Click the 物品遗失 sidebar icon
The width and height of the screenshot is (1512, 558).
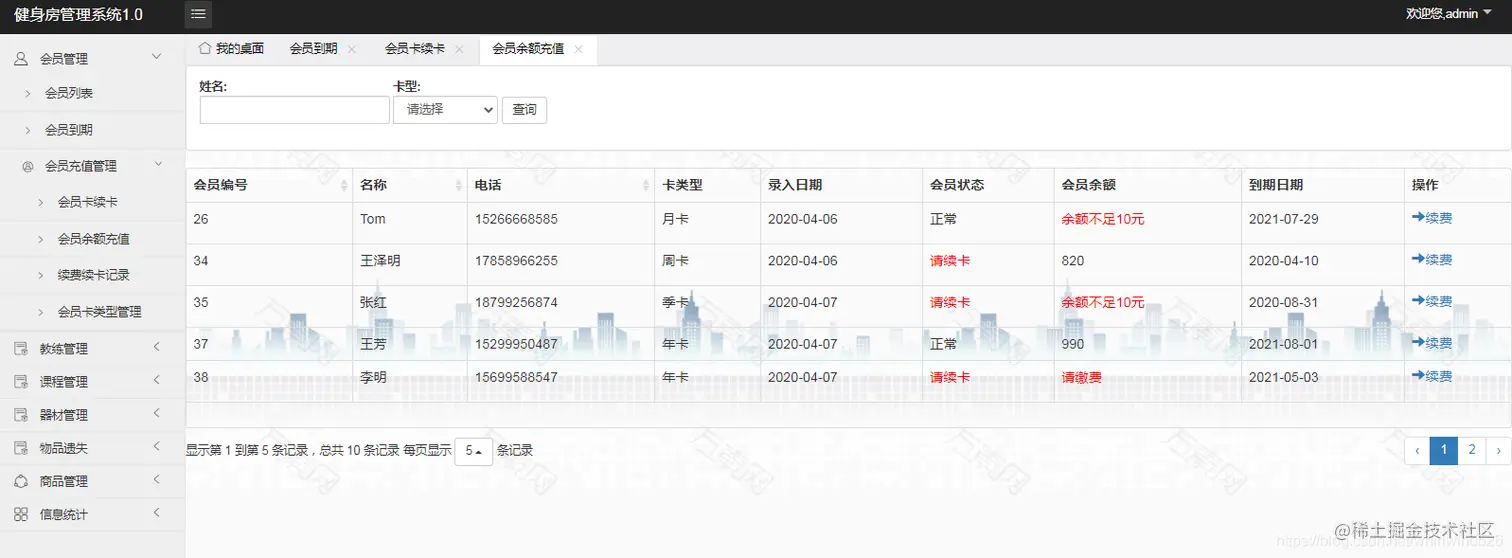coord(20,448)
